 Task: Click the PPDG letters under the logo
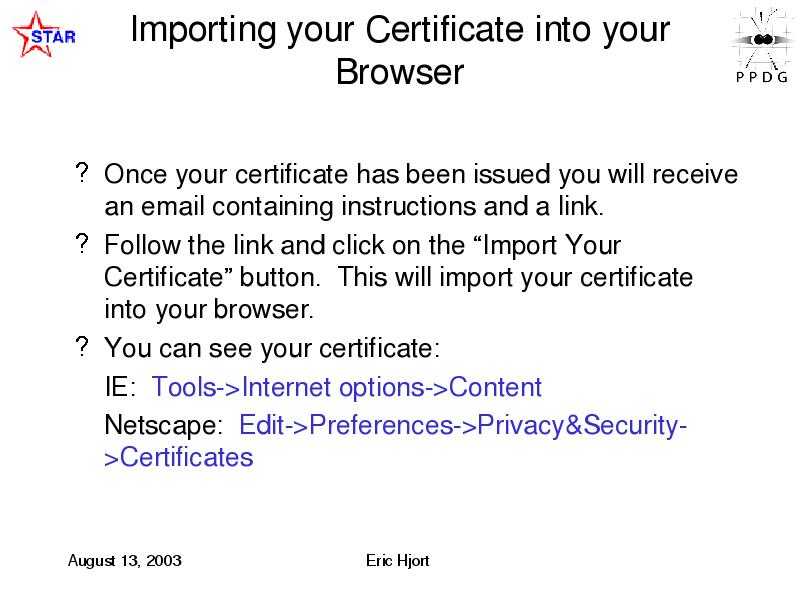[x=762, y=78]
